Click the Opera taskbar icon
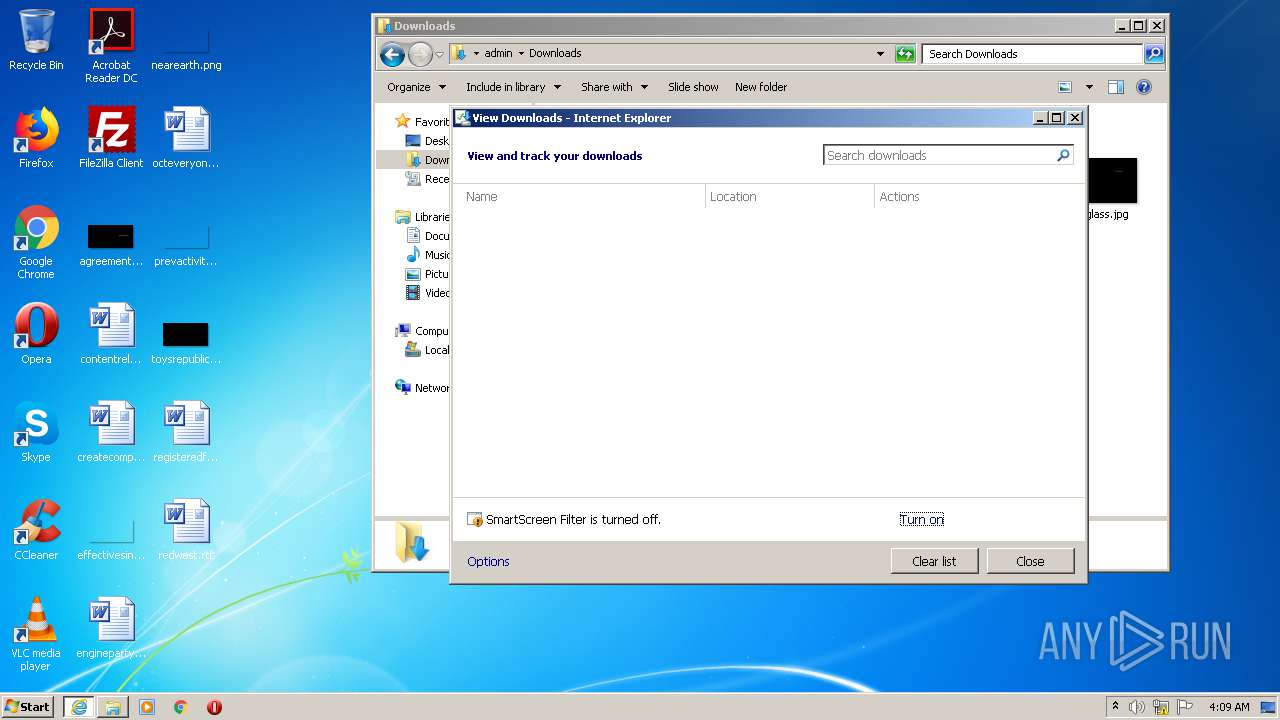 click(214, 707)
